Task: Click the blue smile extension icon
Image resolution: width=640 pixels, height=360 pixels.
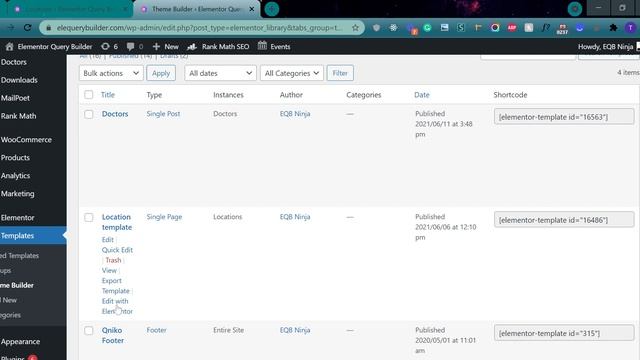Action: (580, 28)
